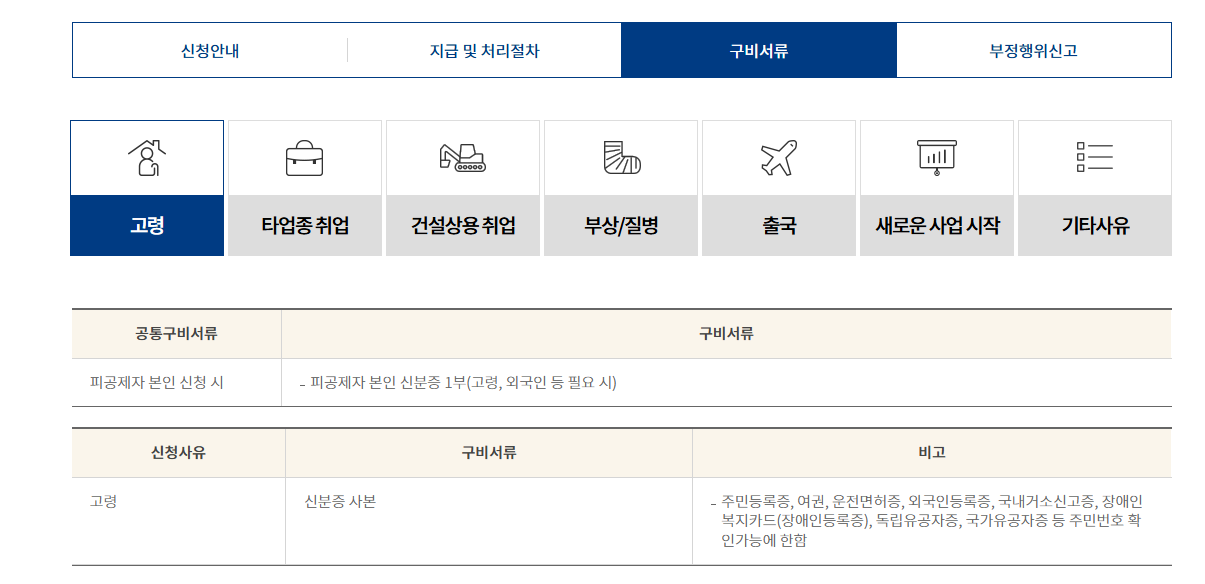This screenshot has width=1205, height=584.
Task: Click the presentation chart icon for 새로운 사업 시작
Action: 936,157
